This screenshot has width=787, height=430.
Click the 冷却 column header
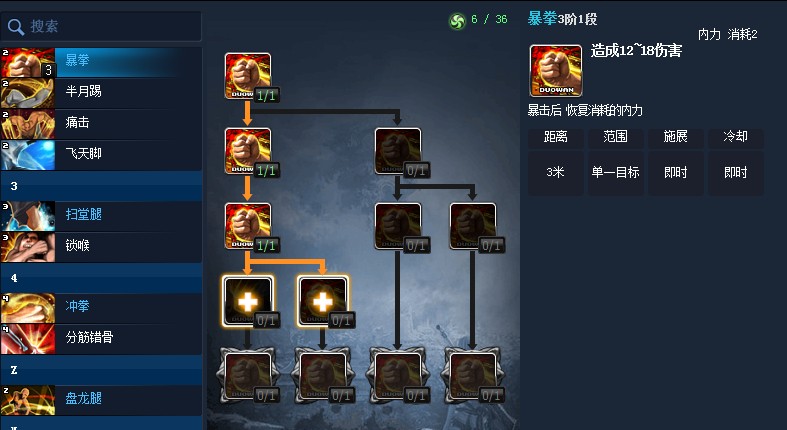click(x=736, y=137)
